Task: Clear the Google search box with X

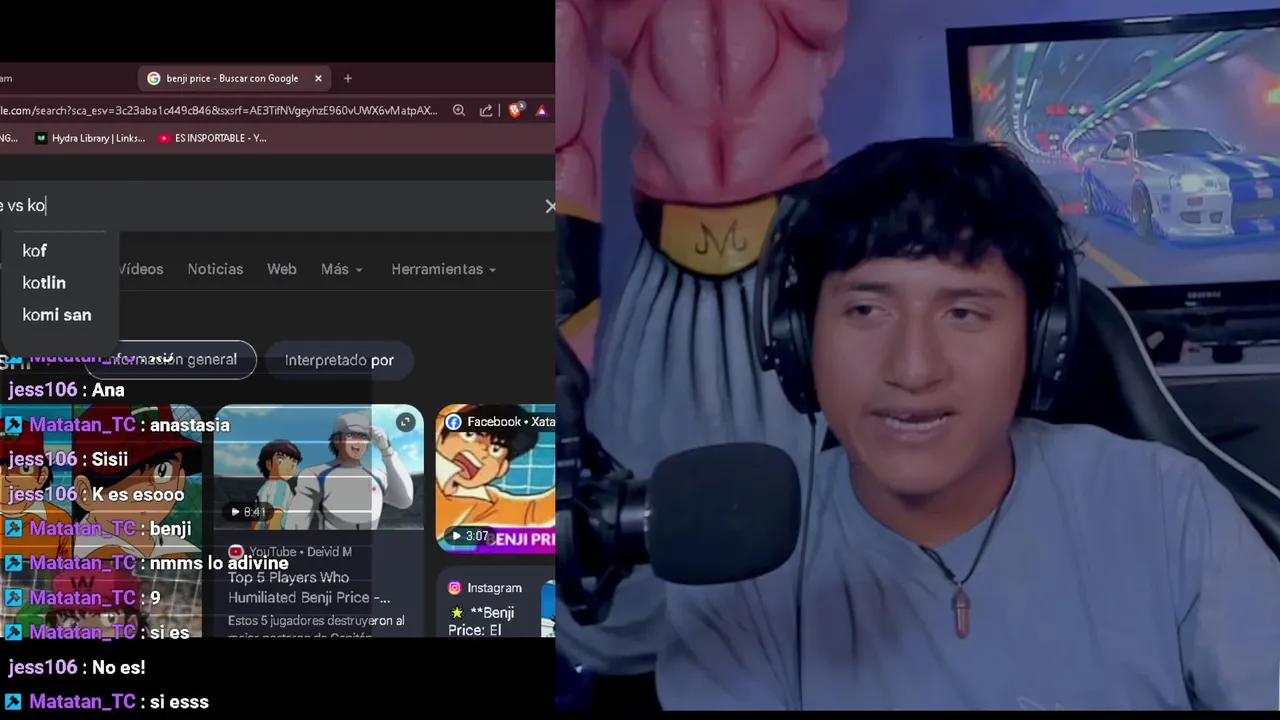Action: point(550,206)
